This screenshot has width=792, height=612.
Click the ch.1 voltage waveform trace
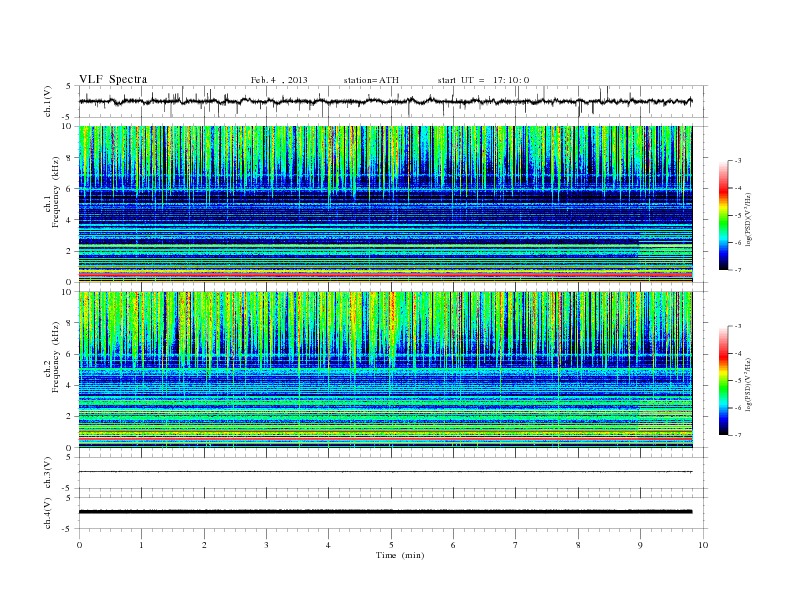coord(385,101)
